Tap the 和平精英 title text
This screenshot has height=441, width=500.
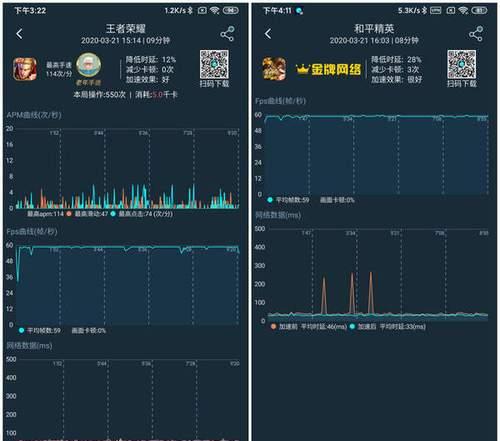(x=374, y=28)
